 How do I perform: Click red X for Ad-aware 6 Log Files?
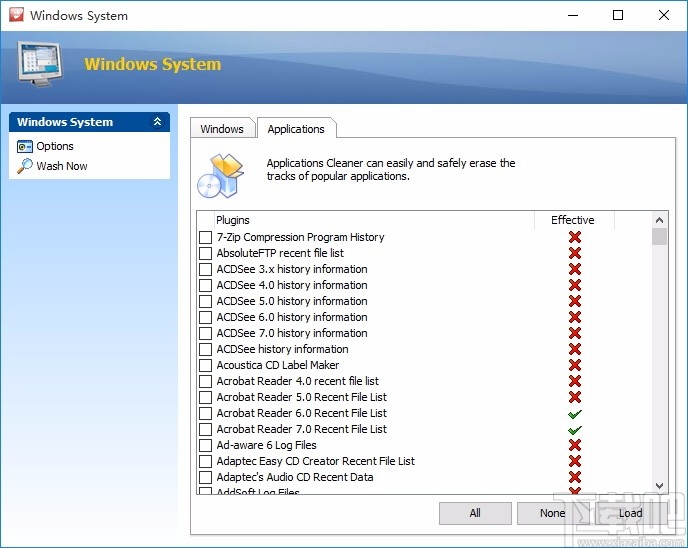pyautogui.click(x=575, y=445)
